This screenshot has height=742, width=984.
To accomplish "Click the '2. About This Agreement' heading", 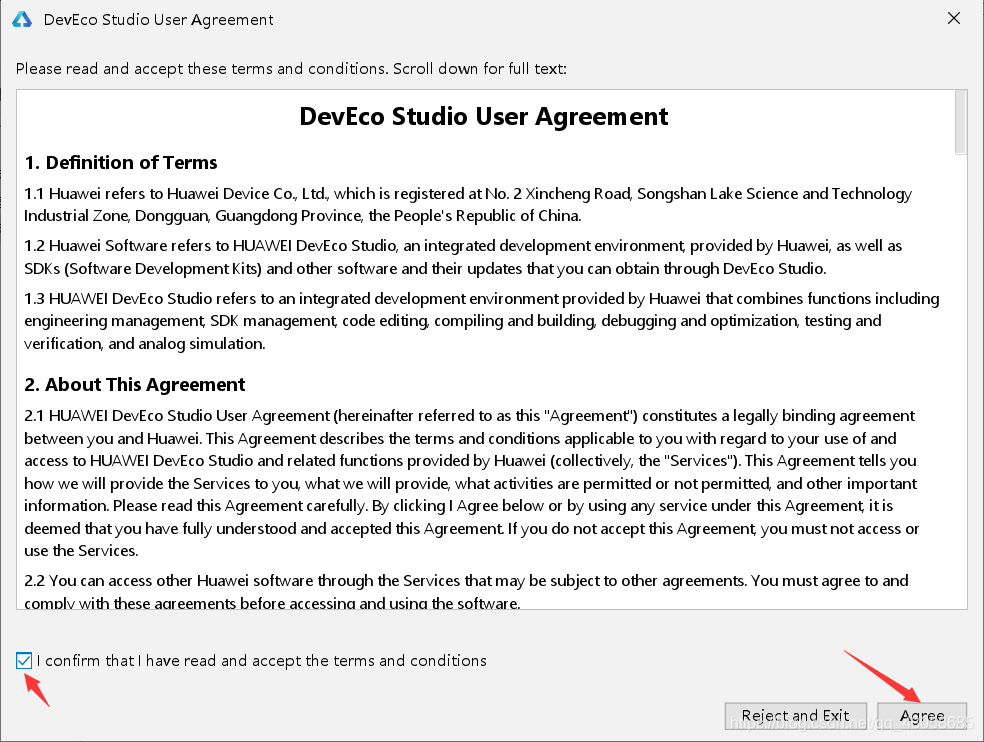I will tap(134, 384).
